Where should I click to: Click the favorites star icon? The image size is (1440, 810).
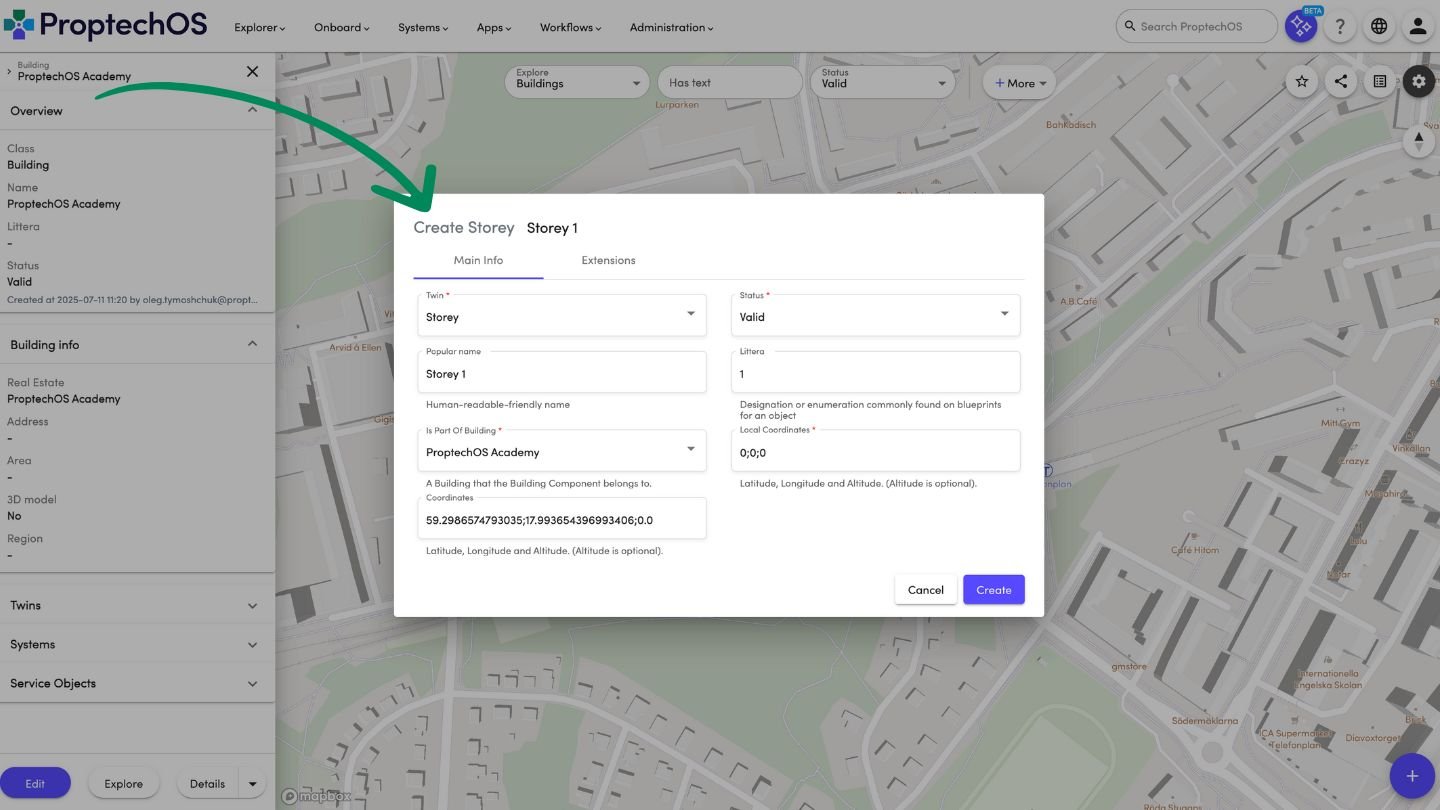[1301, 82]
